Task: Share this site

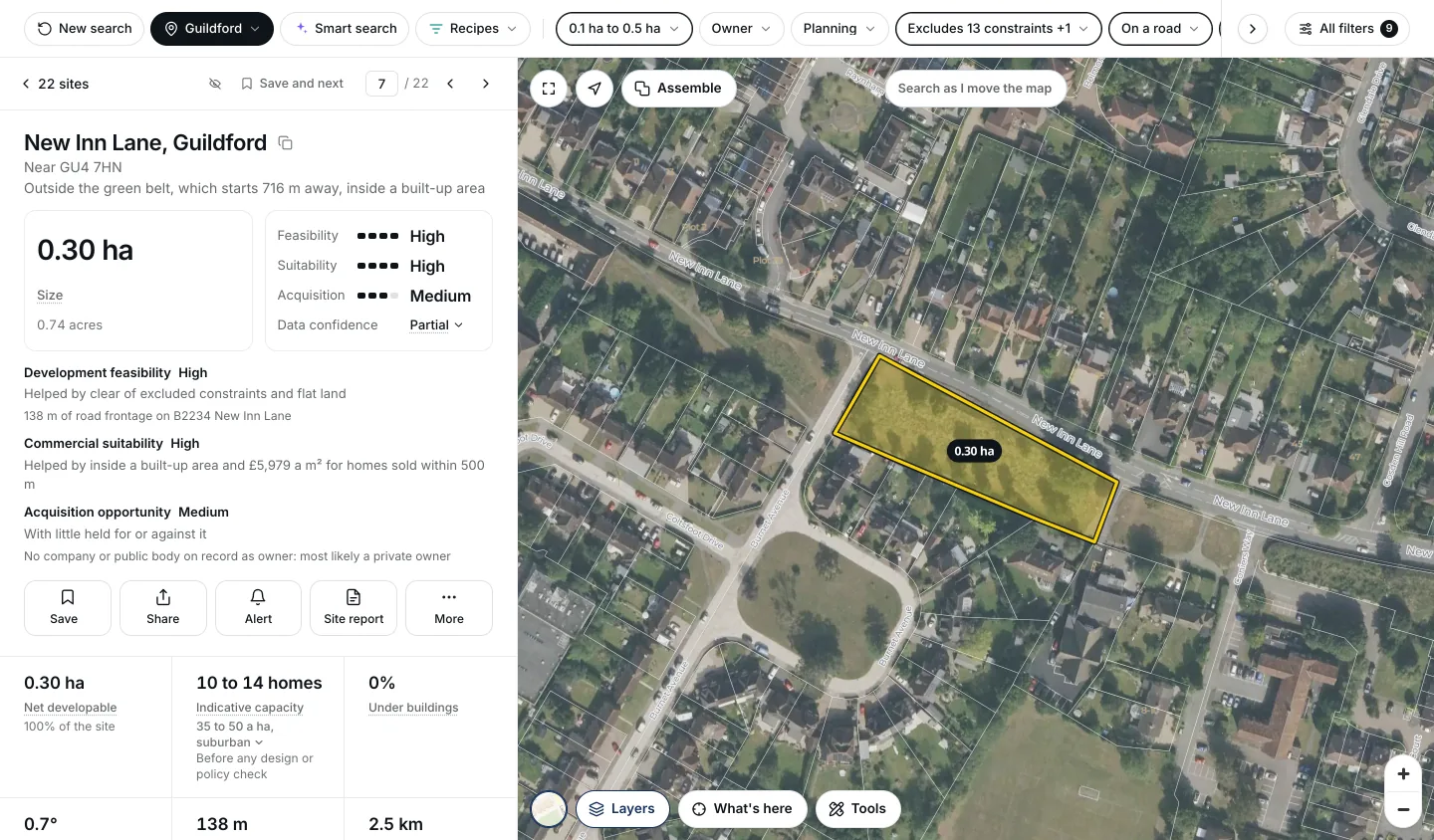Action: coord(163,607)
